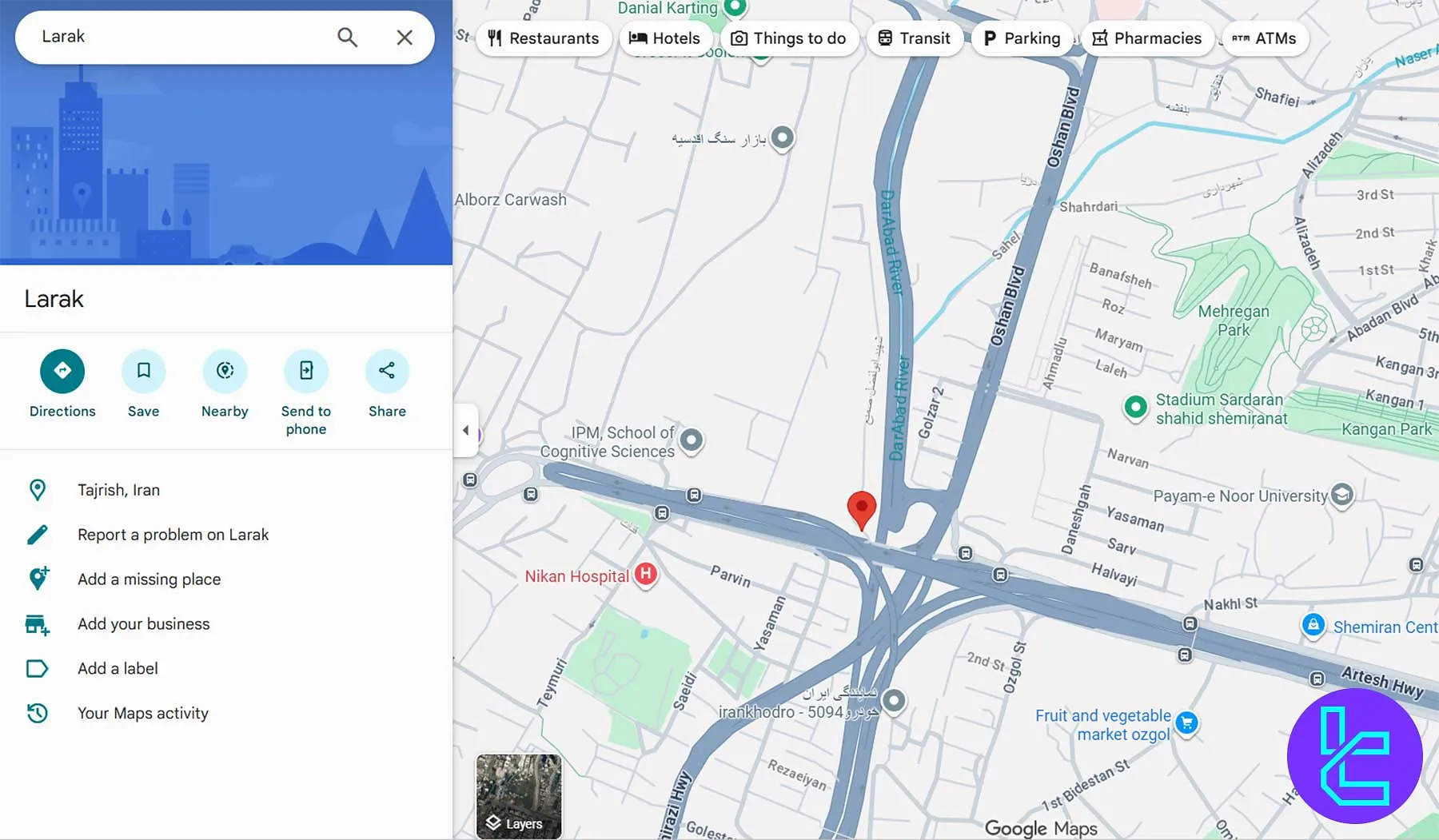Show Parking locations on map
This screenshot has height=840, width=1439.
(1022, 38)
